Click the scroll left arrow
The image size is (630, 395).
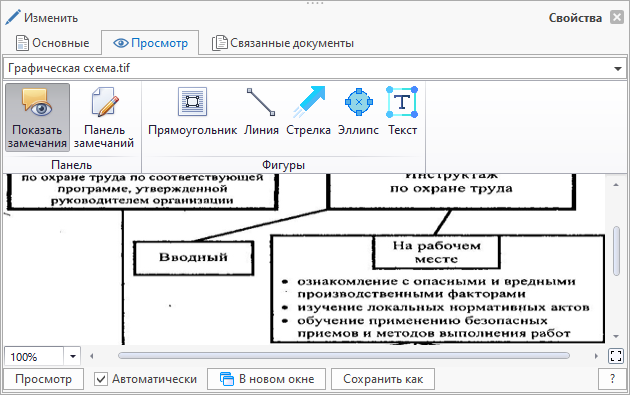92,356
